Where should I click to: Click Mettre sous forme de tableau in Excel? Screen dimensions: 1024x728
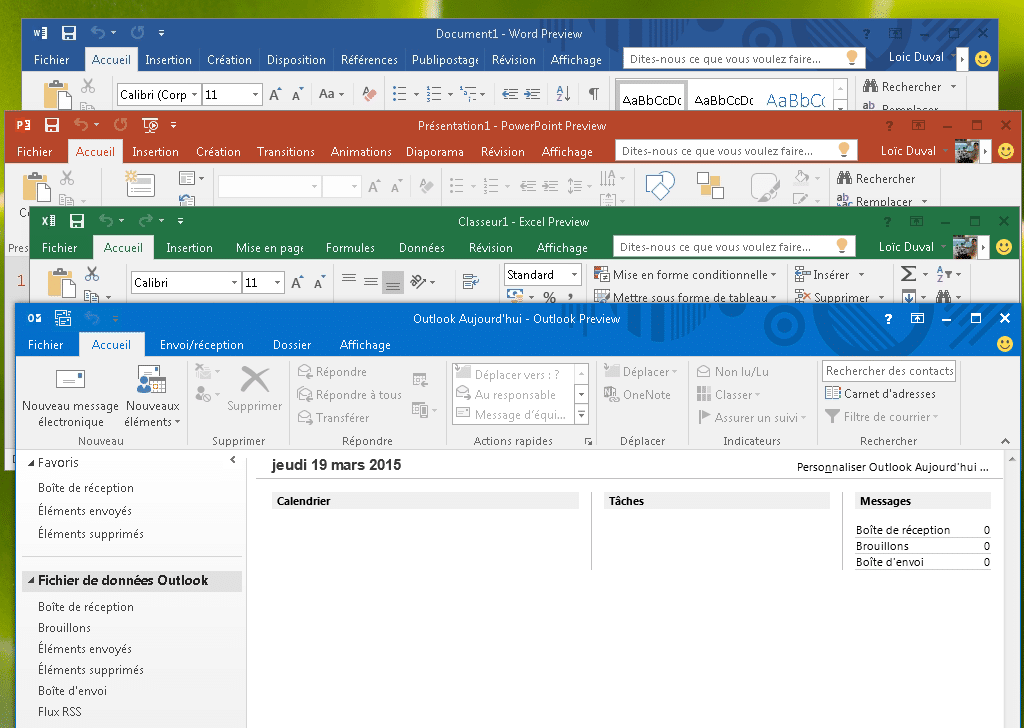(x=685, y=297)
